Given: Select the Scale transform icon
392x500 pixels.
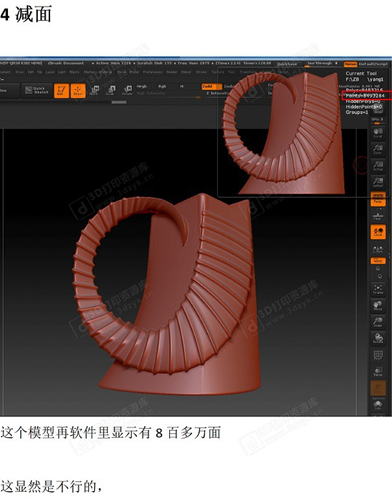Looking at the screenshot, I should (x=111, y=90).
